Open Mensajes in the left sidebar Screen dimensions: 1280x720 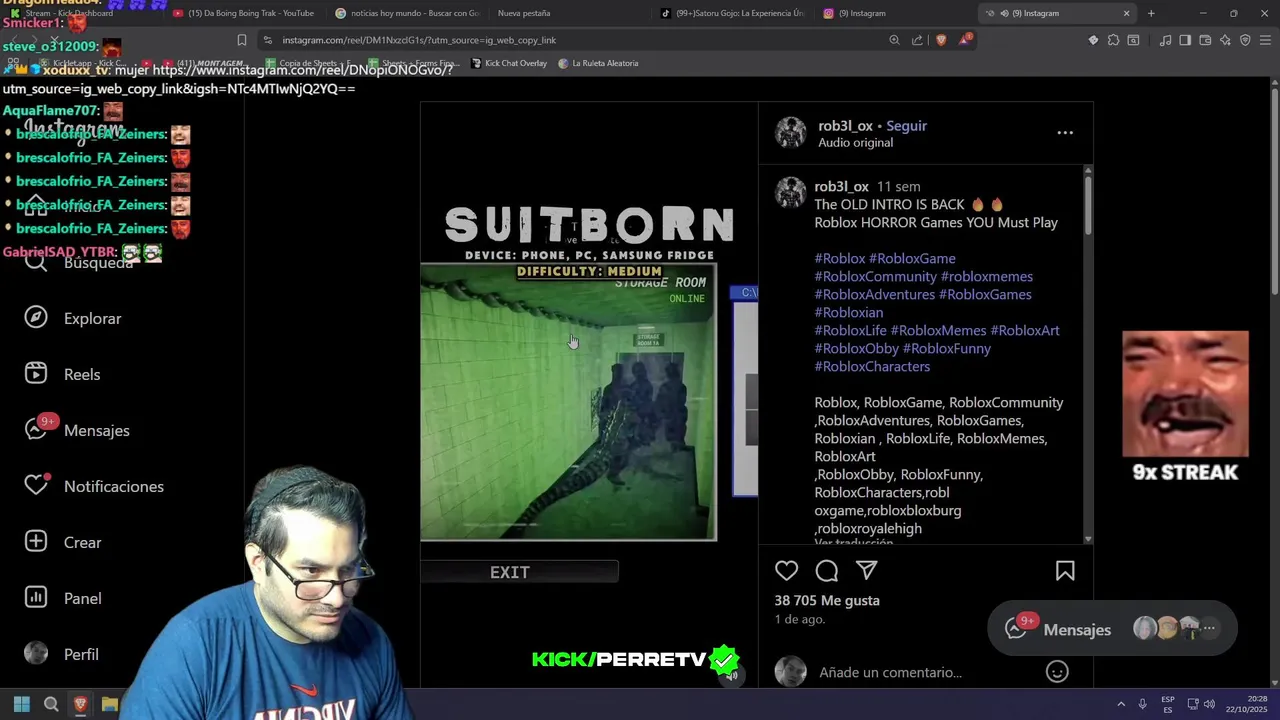(x=77, y=430)
